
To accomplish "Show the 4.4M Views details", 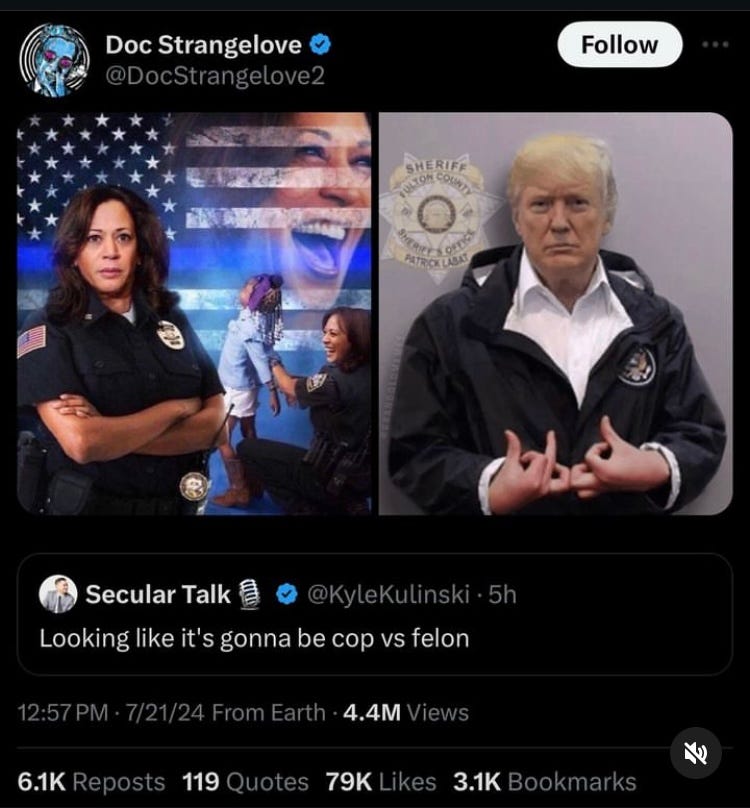I will (x=406, y=713).
